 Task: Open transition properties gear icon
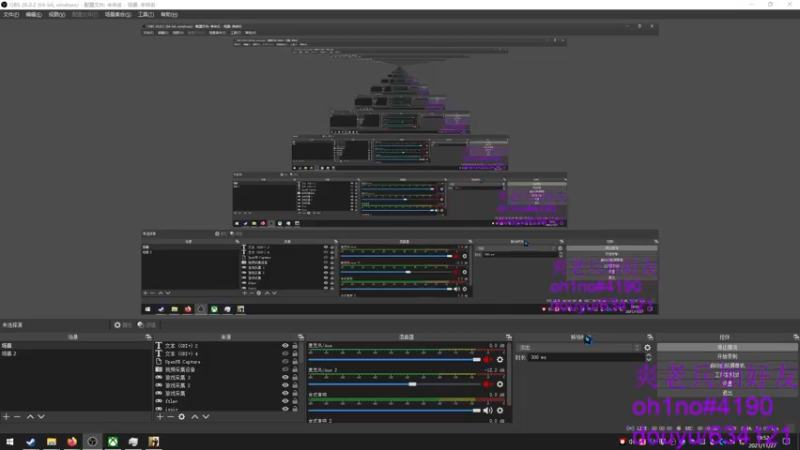pos(647,347)
